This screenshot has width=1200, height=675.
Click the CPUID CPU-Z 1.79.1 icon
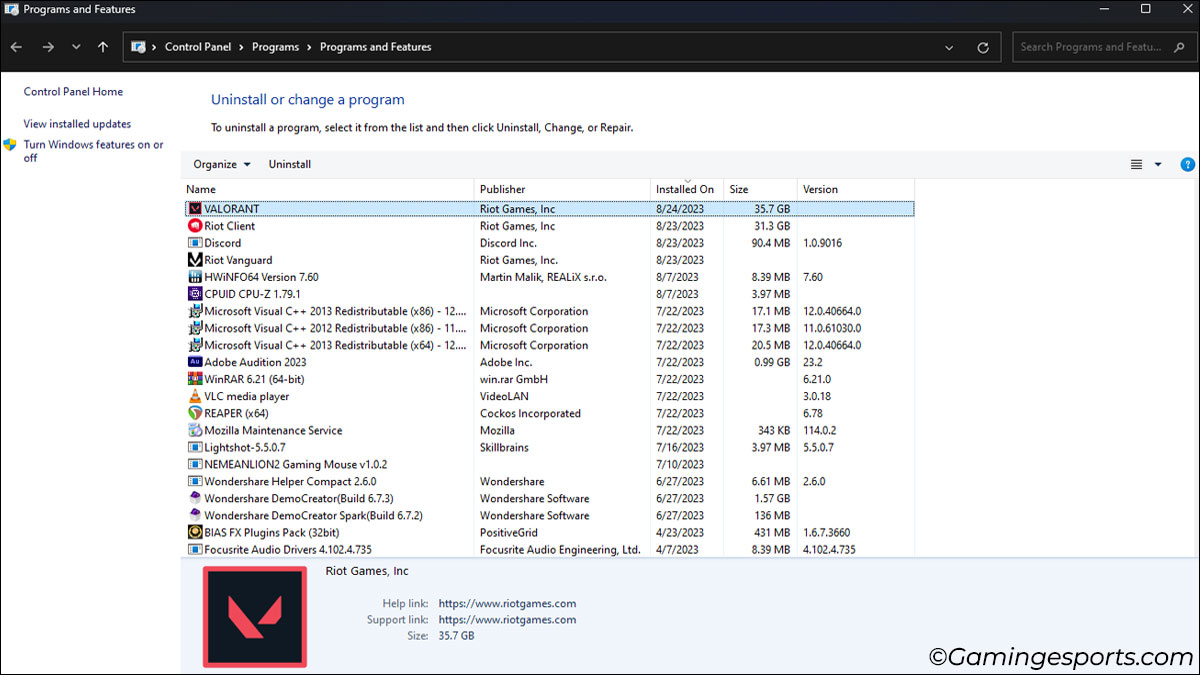pos(195,294)
